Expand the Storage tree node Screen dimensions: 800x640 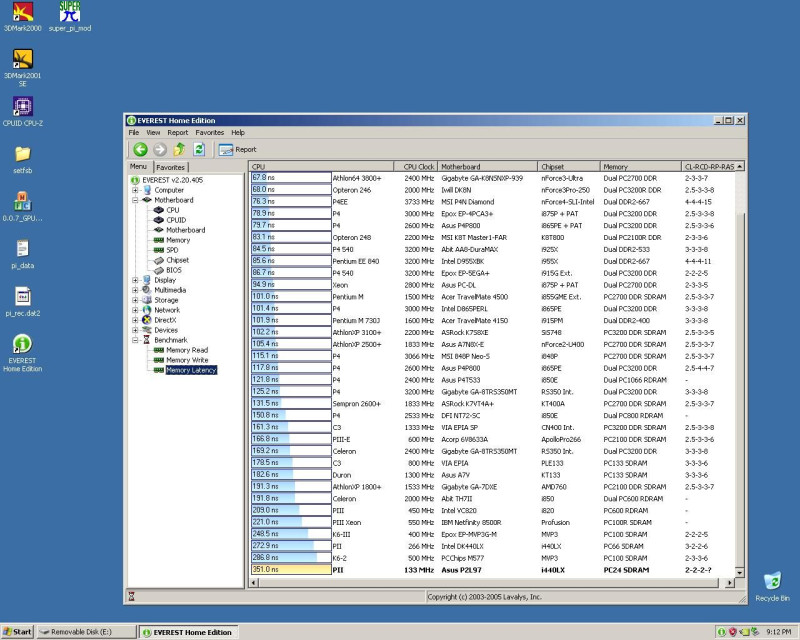click(x=135, y=300)
